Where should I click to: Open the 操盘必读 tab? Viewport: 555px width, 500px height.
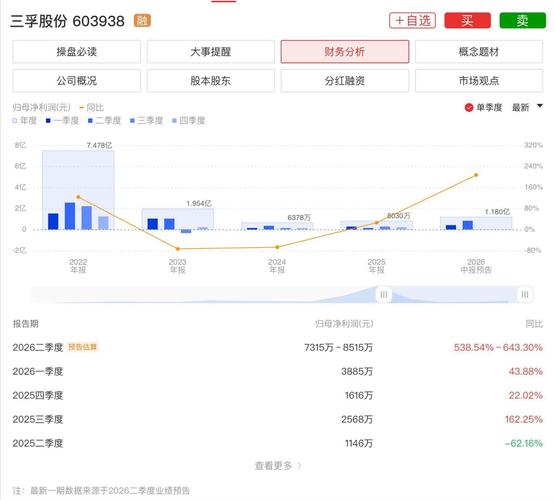pyautogui.click(x=76, y=52)
